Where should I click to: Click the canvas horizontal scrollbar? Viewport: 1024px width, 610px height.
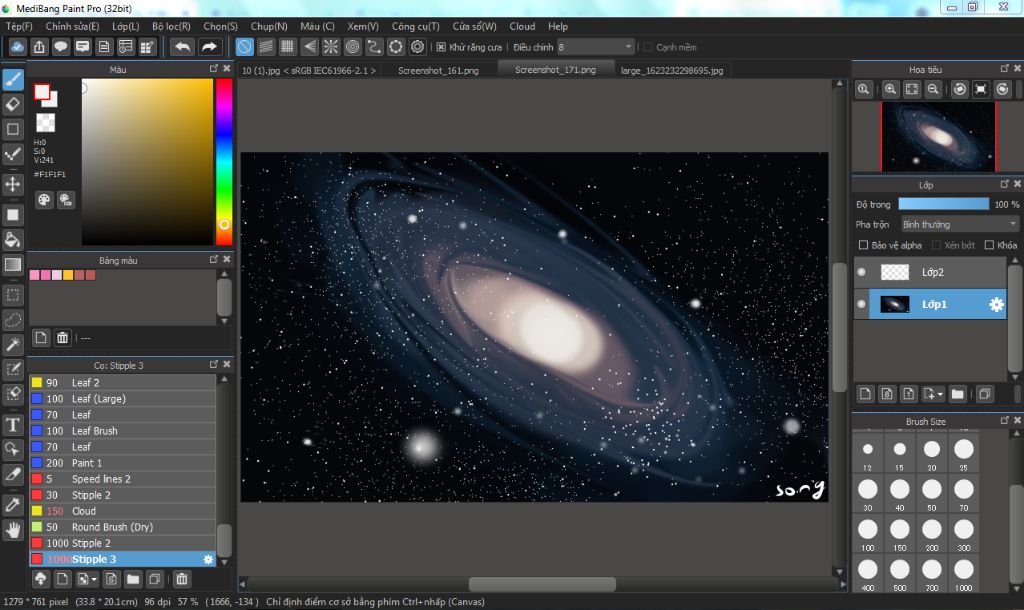(542, 584)
